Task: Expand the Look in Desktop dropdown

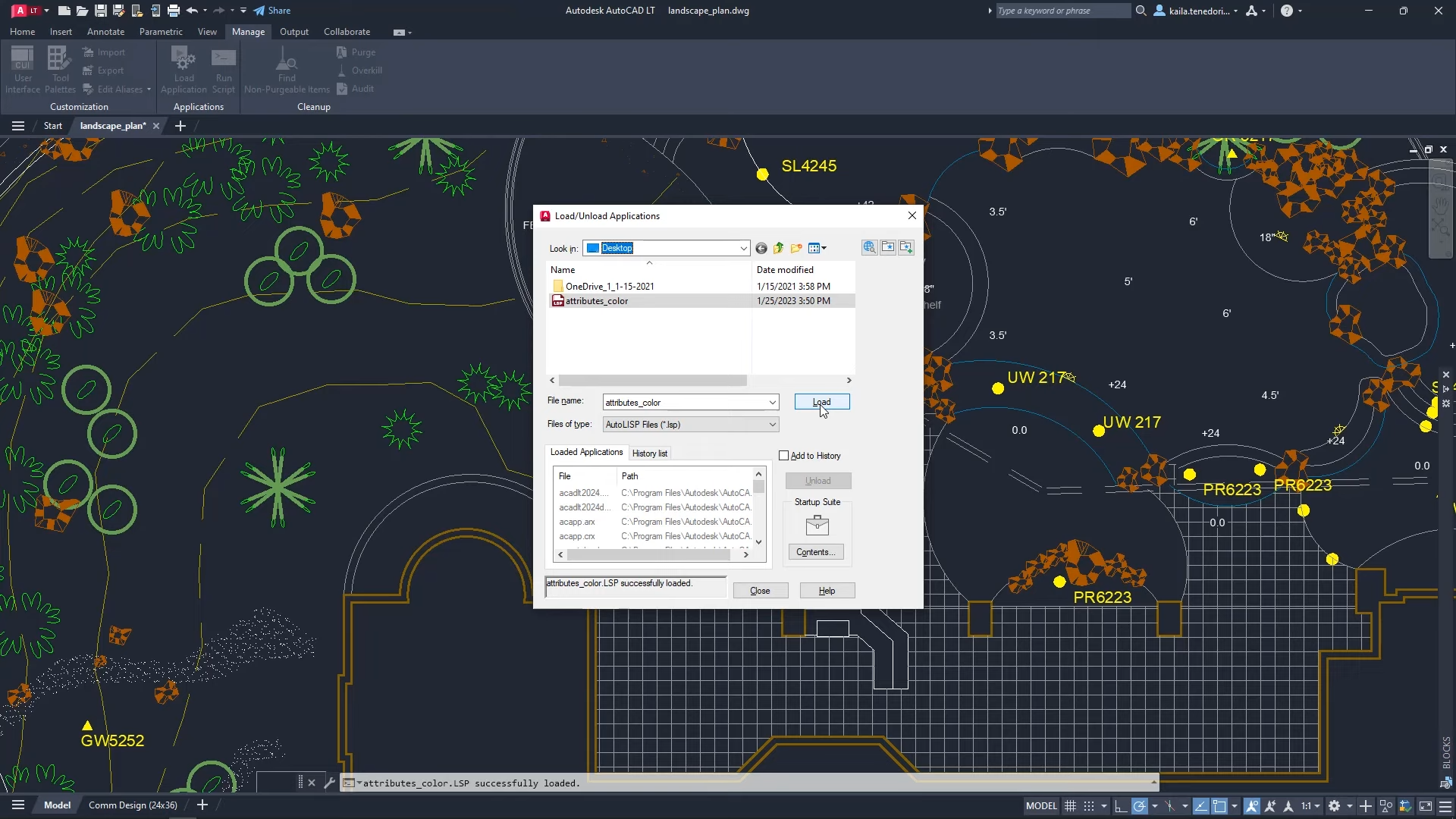Action: point(743,247)
